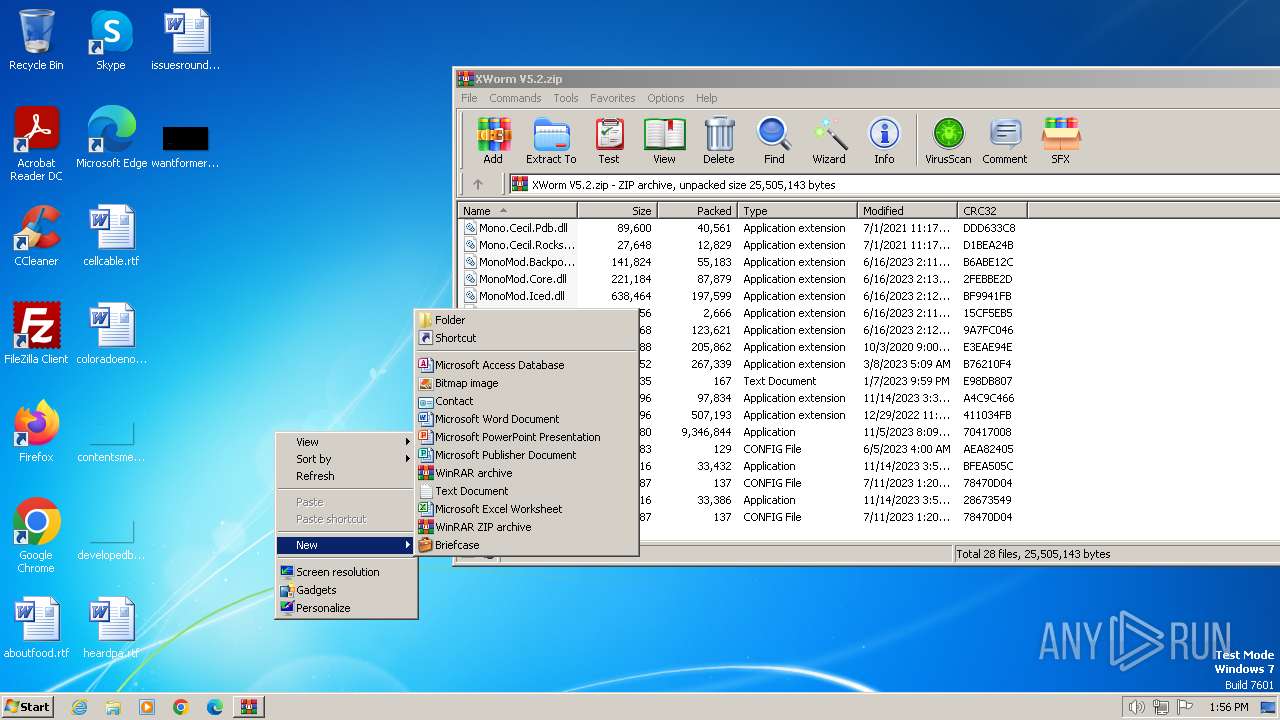Go up one folder level in WinRAR
Image resolution: width=1280 pixels, height=720 pixels.
478,184
